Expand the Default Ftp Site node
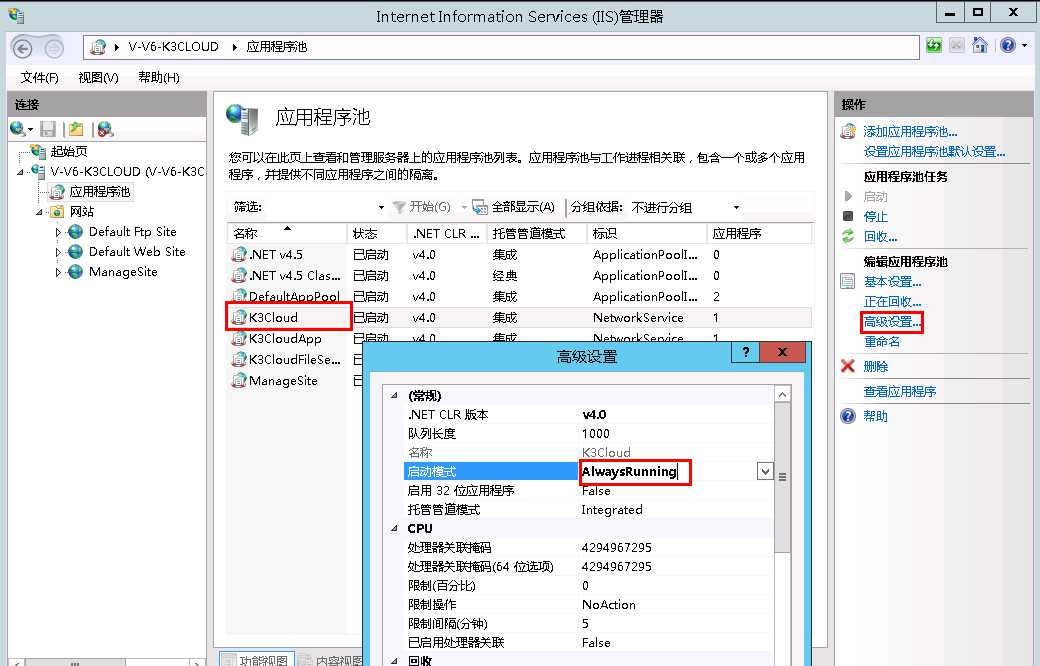1040x666 pixels. (58, 232)
